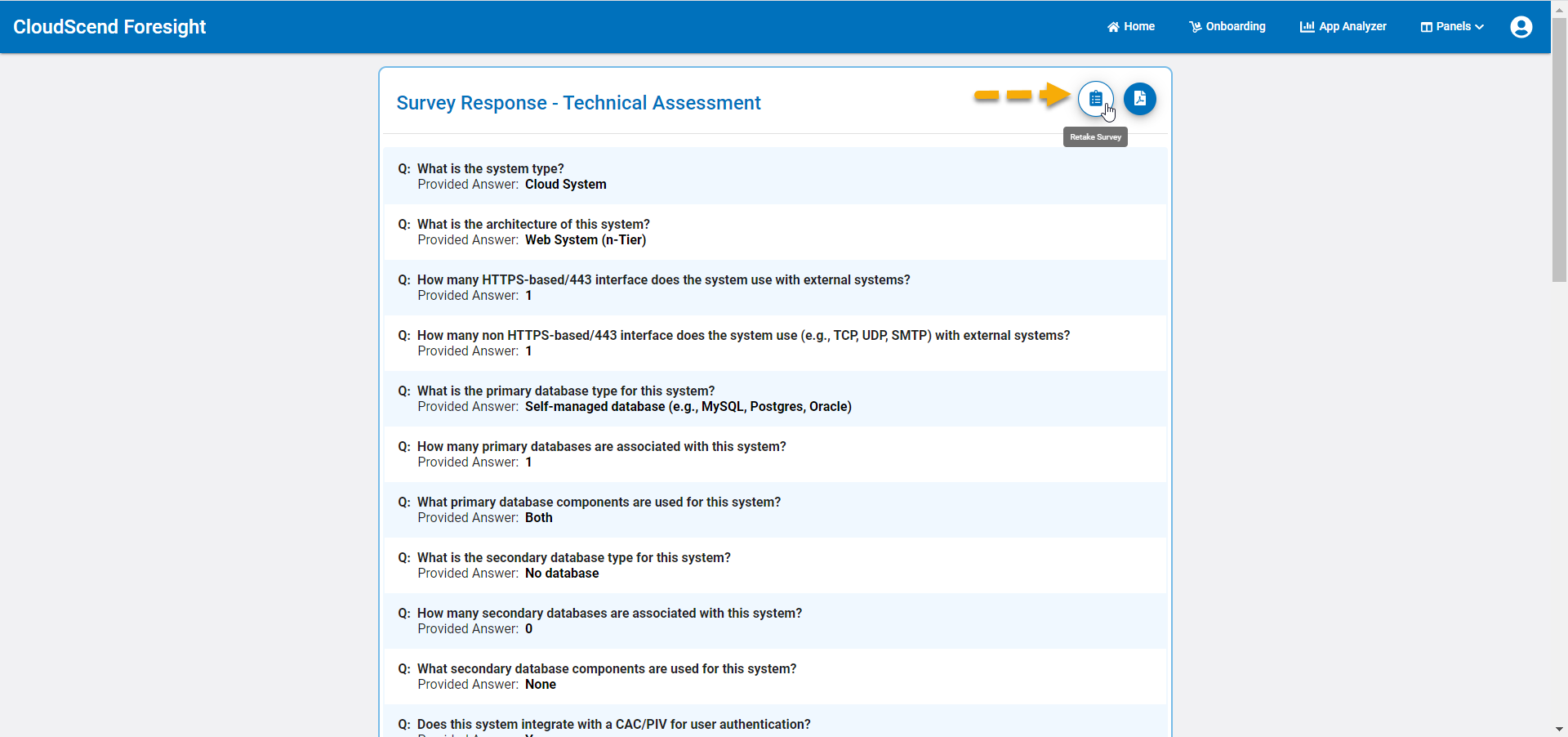
Task: Click the Retake Survey clipboard icon
Action: [1095, 99]
